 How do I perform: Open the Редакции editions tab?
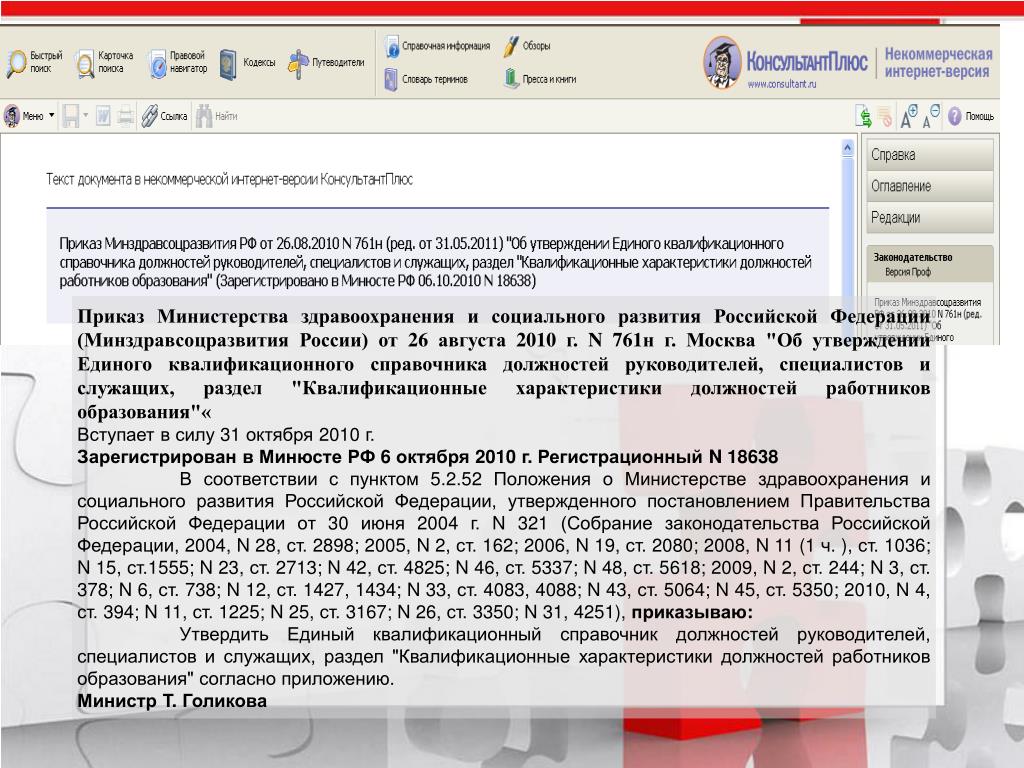point(930,217)
